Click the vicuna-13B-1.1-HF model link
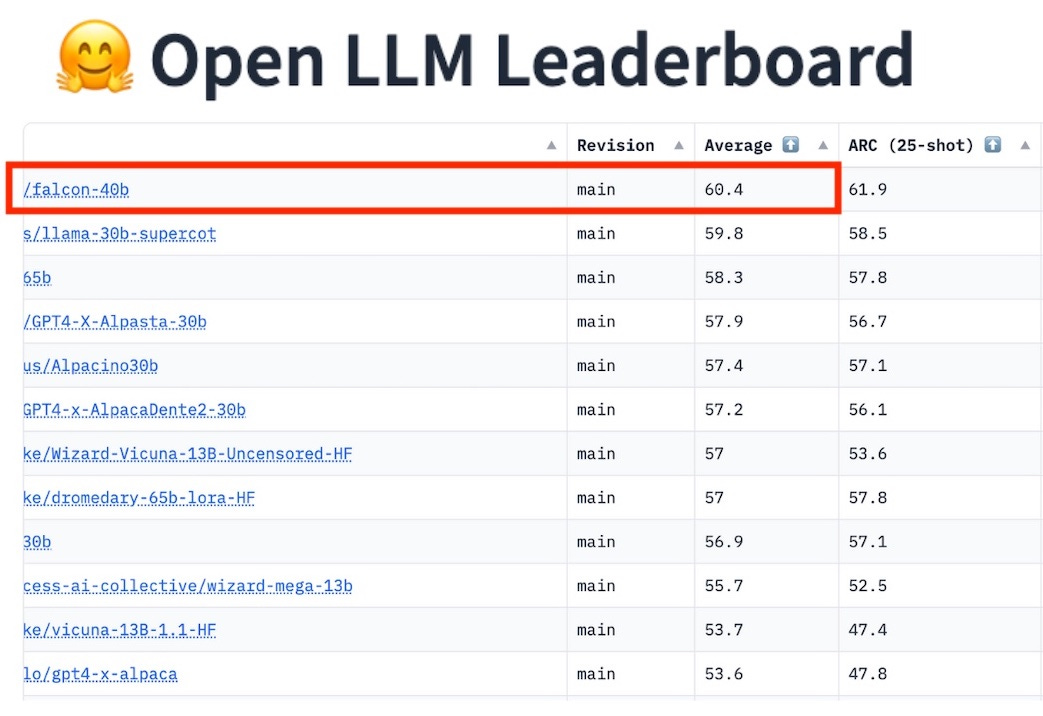 point(119,629)
